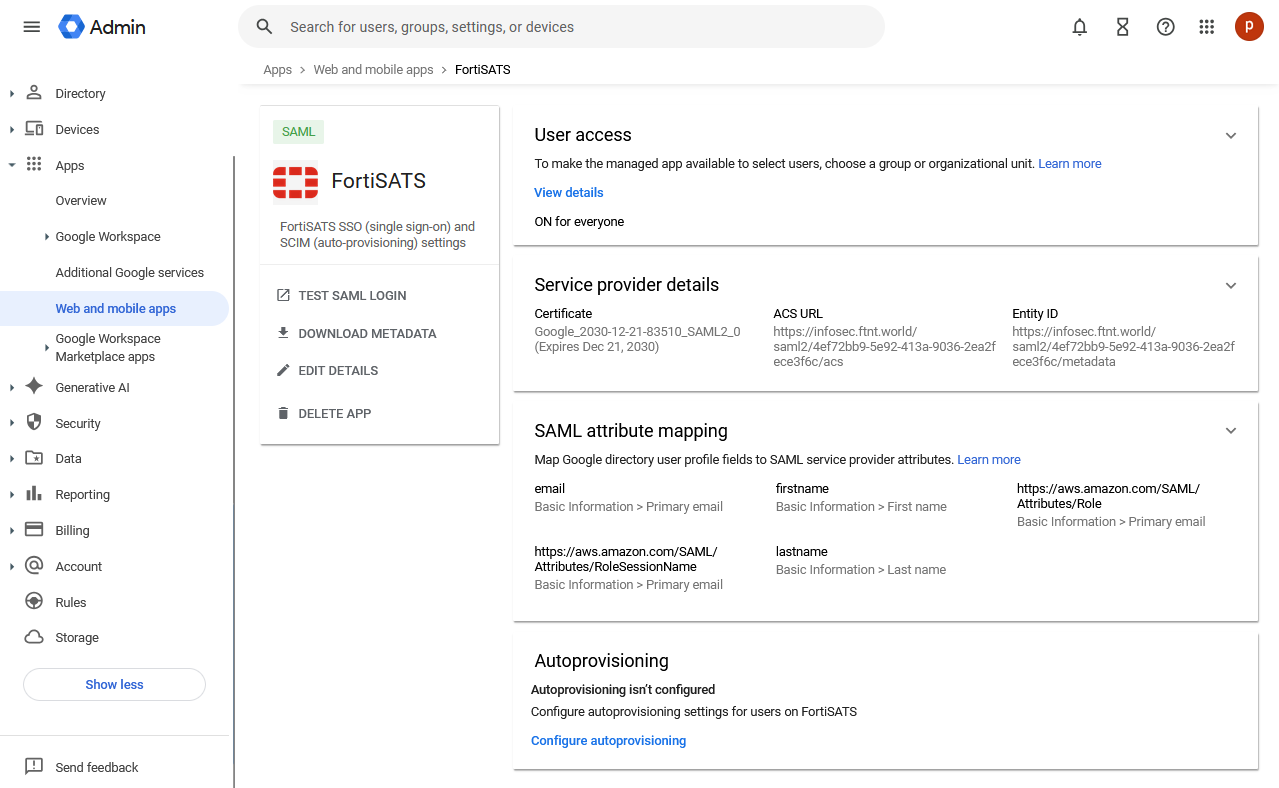Click the 'ON for everyone' status text
Viewport: 1279px width, 788px height.
[x=579, y=222]
